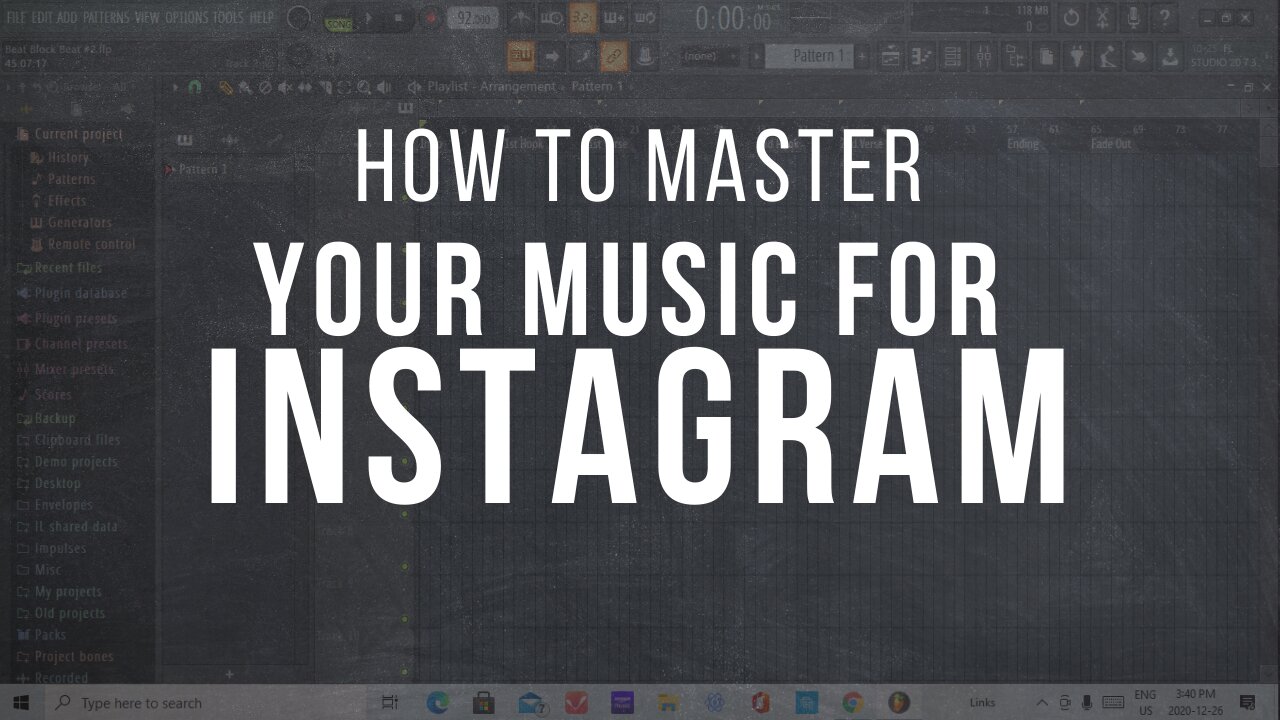Select the Playlist slip tool

pos(305,87)
